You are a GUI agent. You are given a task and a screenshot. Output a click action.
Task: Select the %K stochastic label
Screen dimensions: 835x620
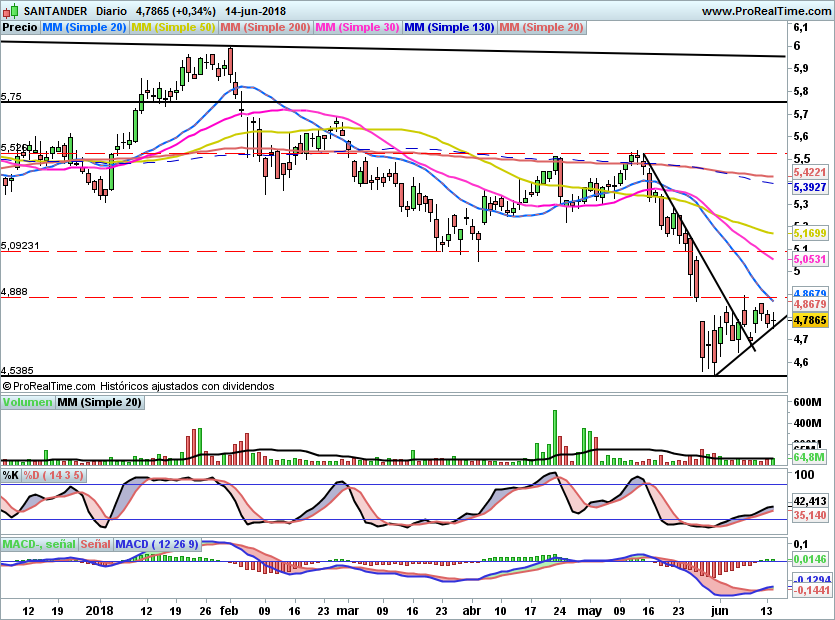11,475
